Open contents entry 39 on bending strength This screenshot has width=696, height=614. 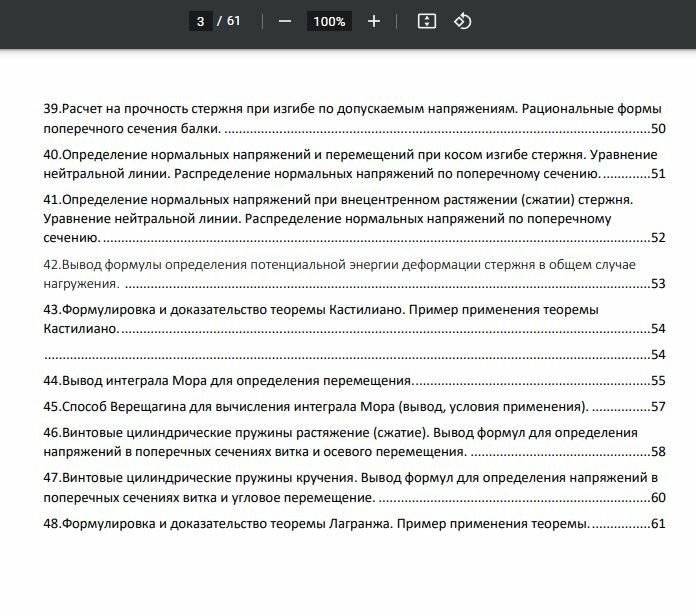point(354,119)
